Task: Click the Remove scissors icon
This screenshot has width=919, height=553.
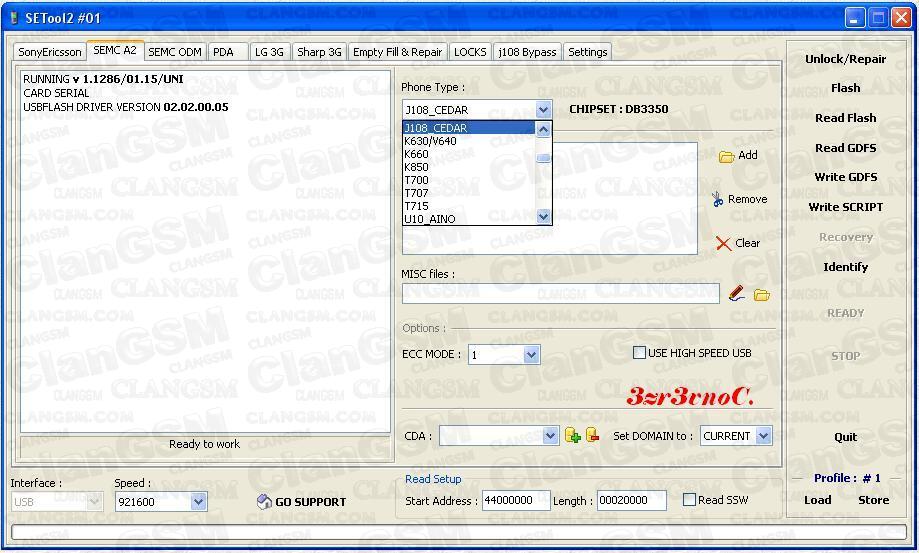Action: (x=717, y=199)
